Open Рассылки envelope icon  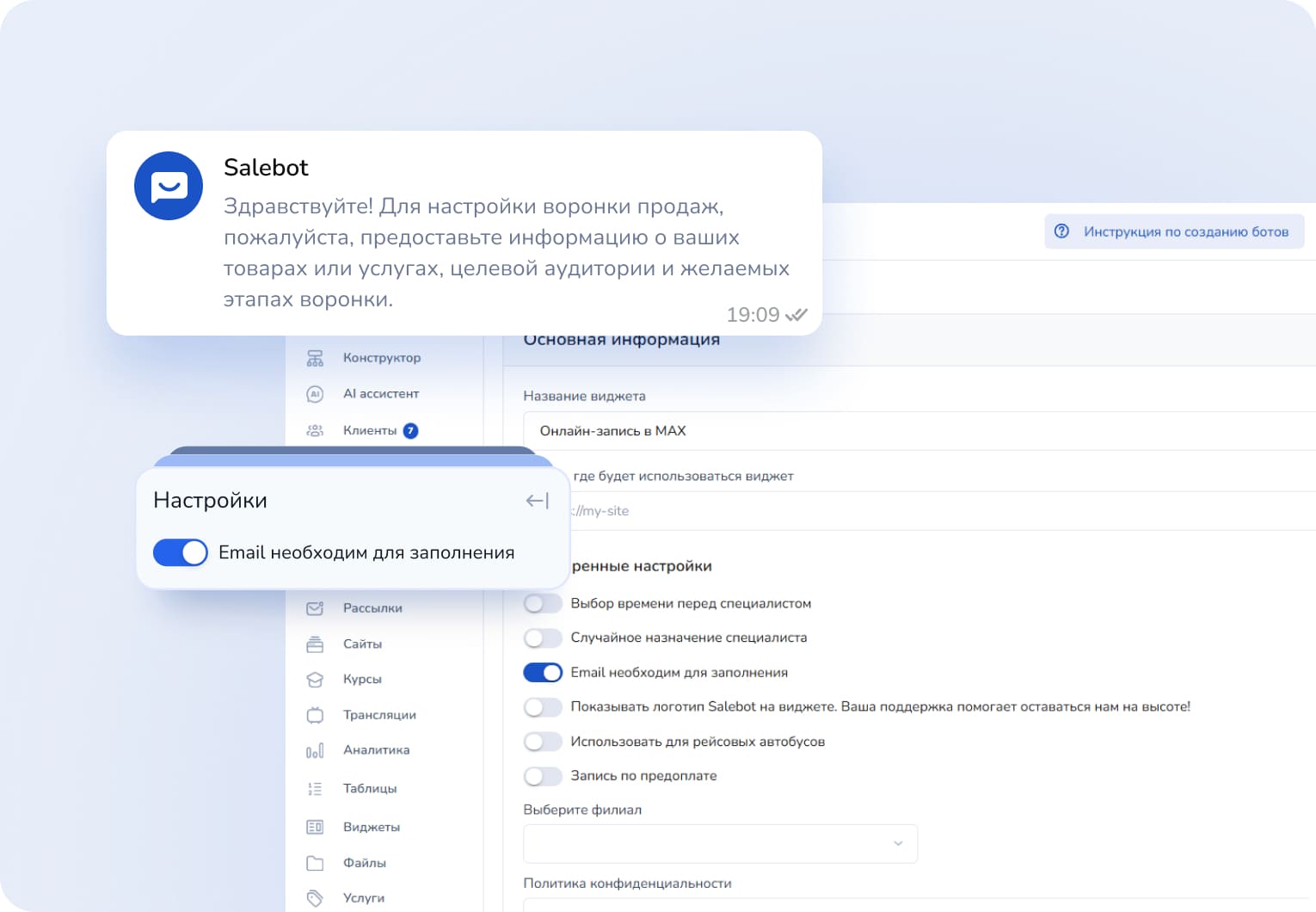(315, 608)
